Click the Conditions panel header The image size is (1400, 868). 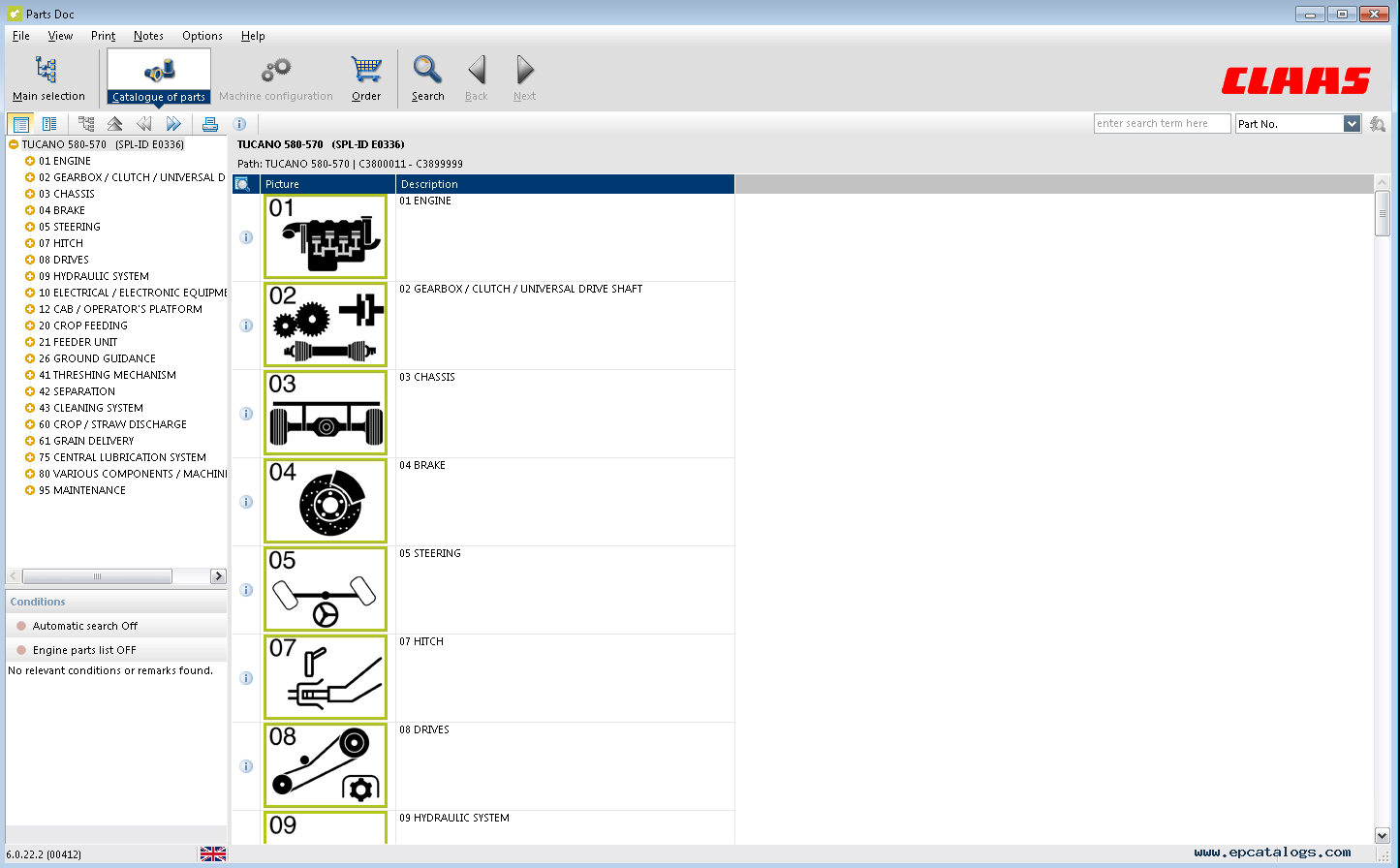click(116, 602)
